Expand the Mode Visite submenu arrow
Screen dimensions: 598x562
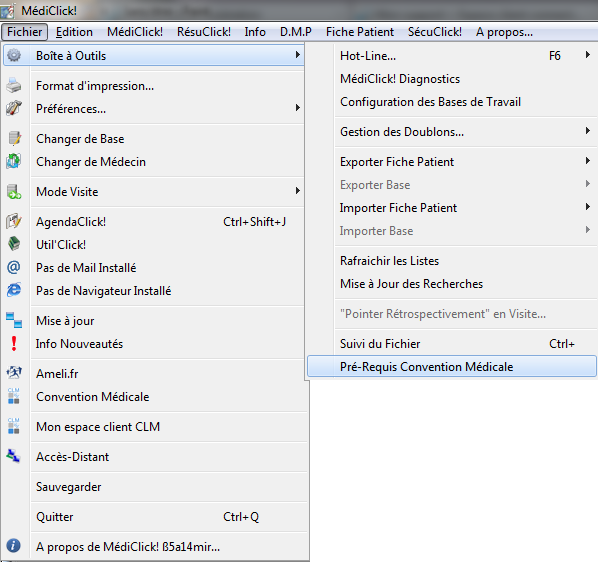[298, 191]
